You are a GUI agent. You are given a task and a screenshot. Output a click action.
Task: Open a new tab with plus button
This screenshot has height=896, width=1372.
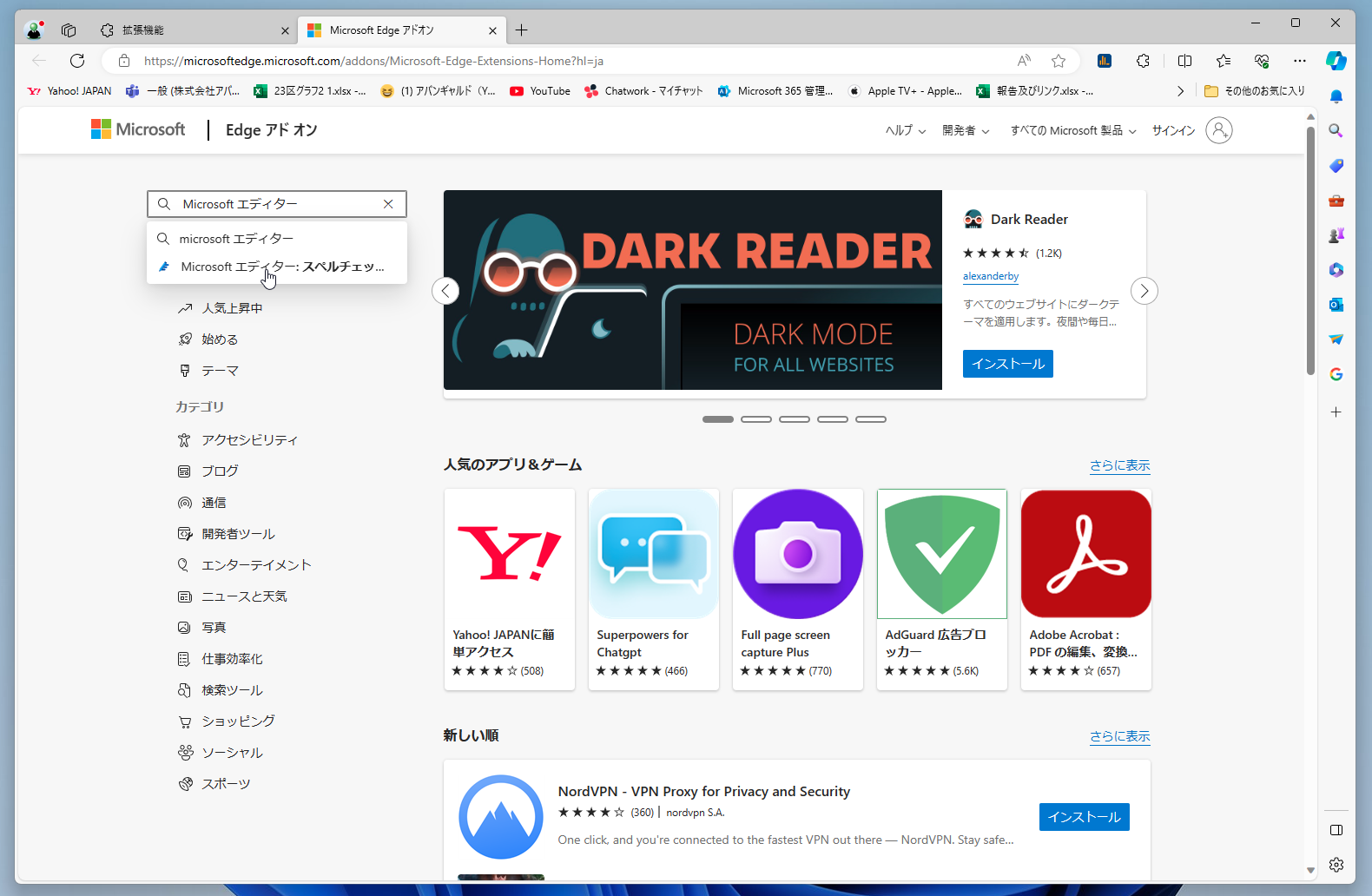tap(521, 30)
